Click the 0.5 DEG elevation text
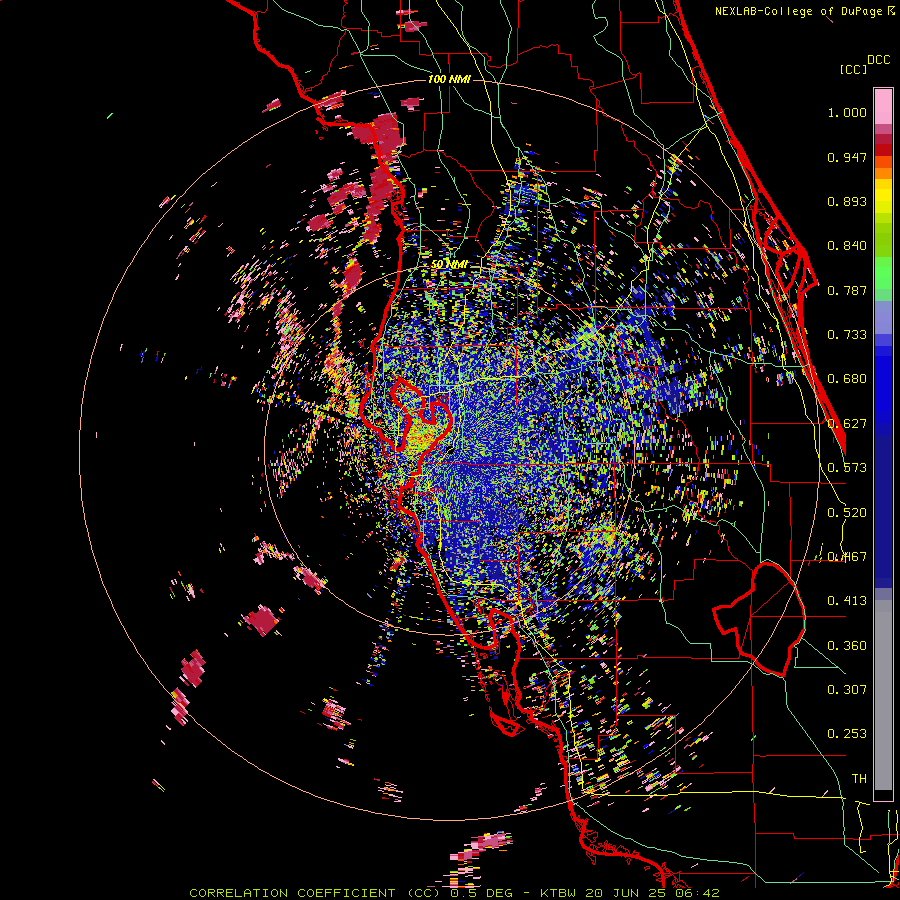 (483, 893)
